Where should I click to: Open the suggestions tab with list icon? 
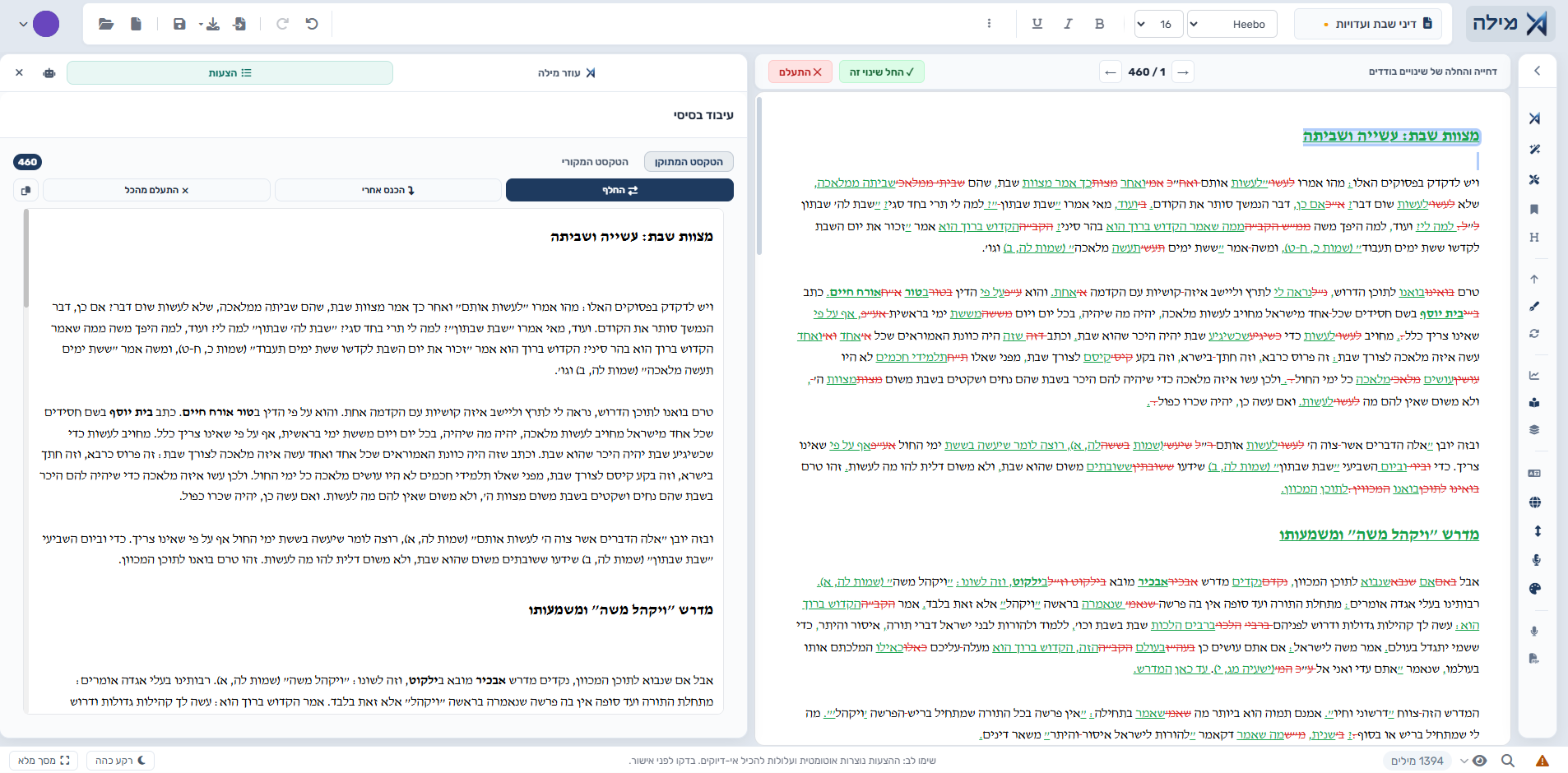coord(230,73)
